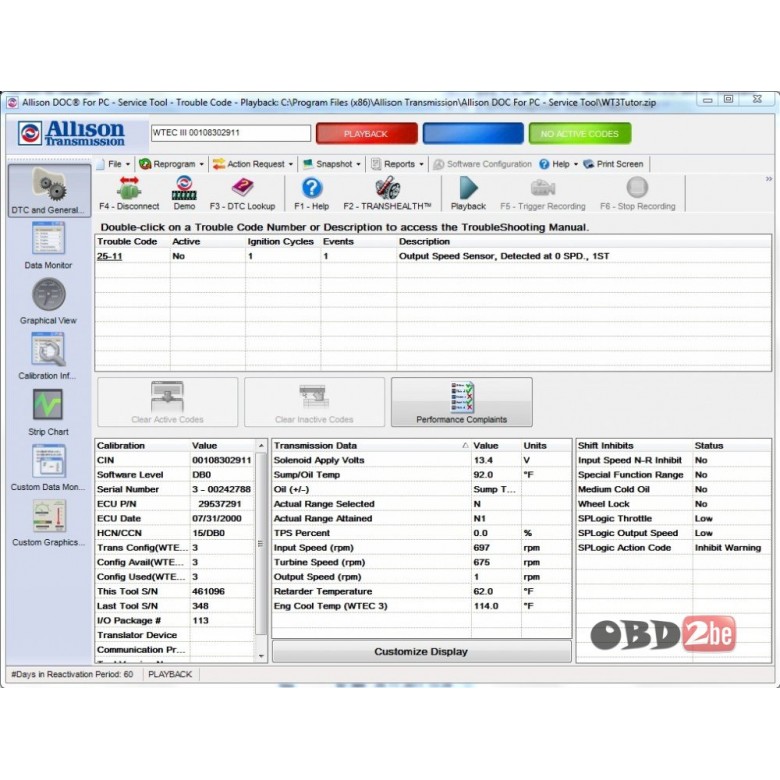
Task: Click the Calibration column header
Action: [143, 446]
